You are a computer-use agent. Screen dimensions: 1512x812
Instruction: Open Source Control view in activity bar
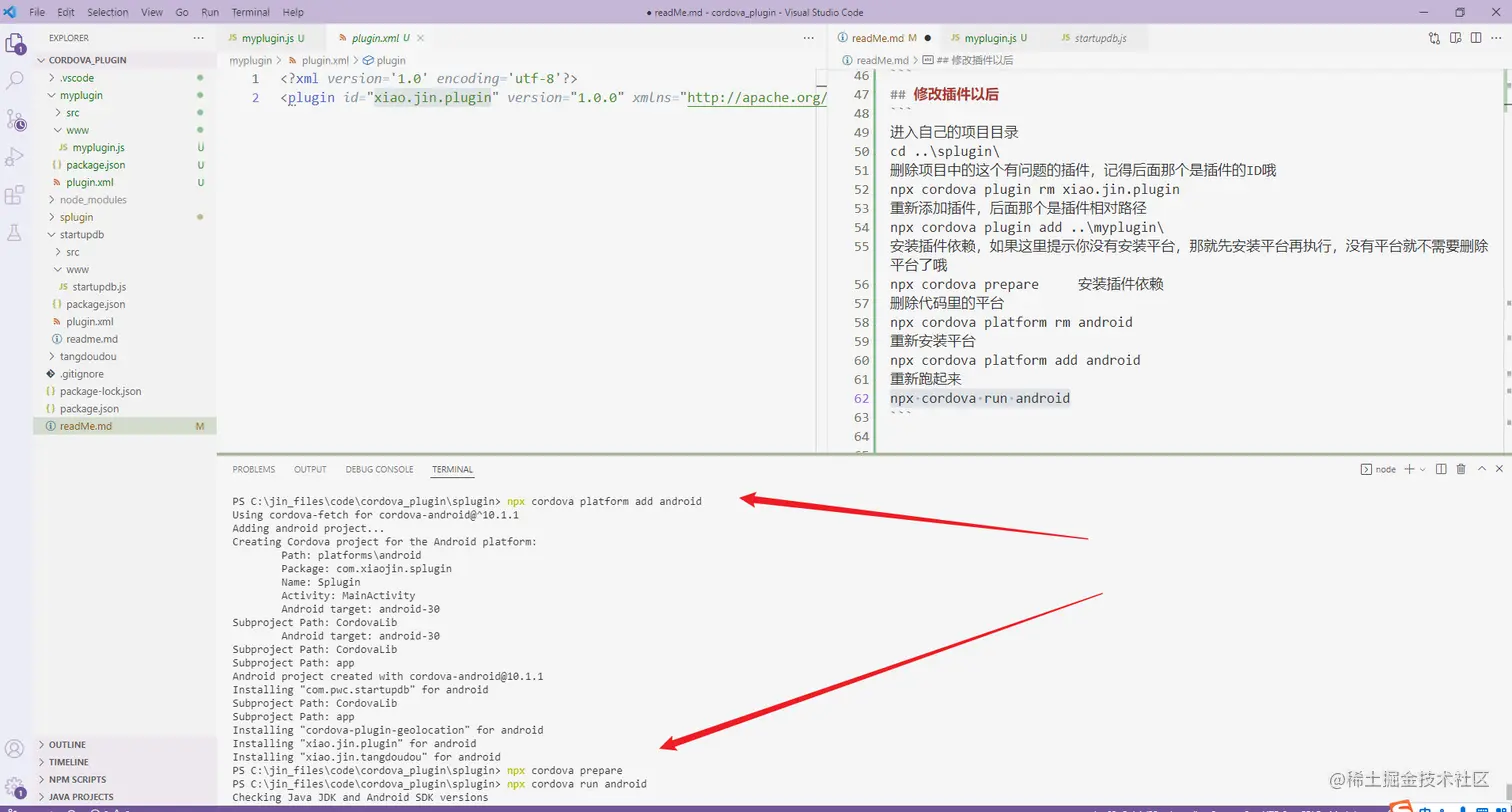15,119
